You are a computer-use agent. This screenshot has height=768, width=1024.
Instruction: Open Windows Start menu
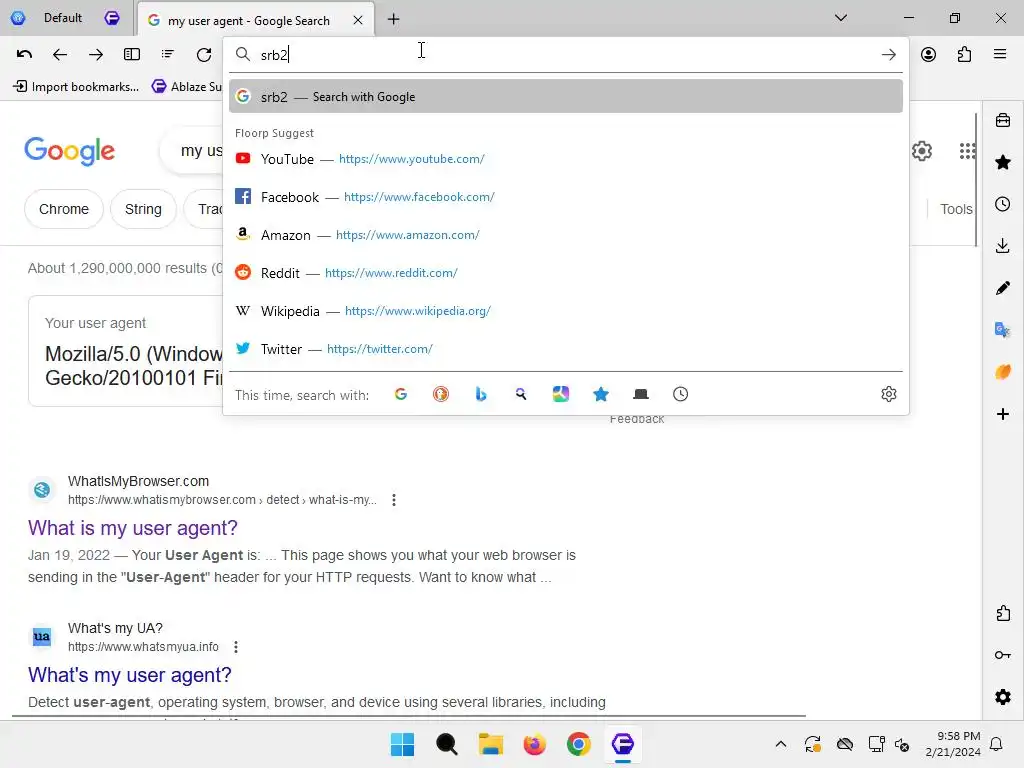point(402,744)
